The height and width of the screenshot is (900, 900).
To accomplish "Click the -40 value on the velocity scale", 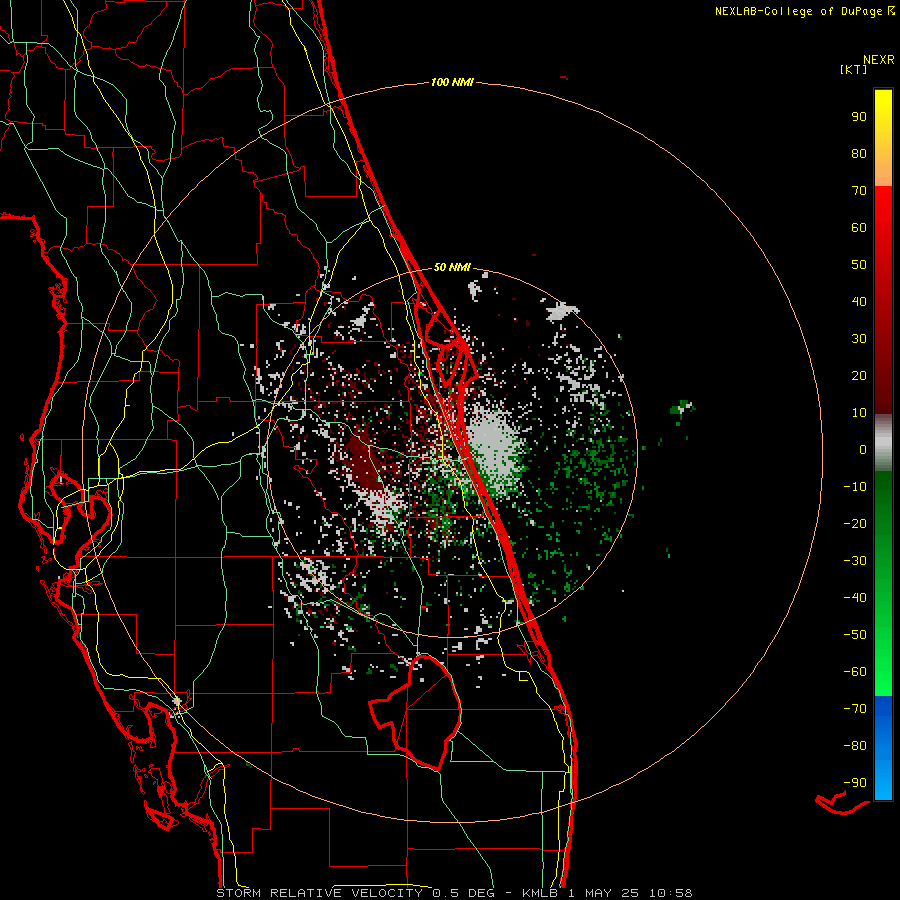I will coord(855,598).
